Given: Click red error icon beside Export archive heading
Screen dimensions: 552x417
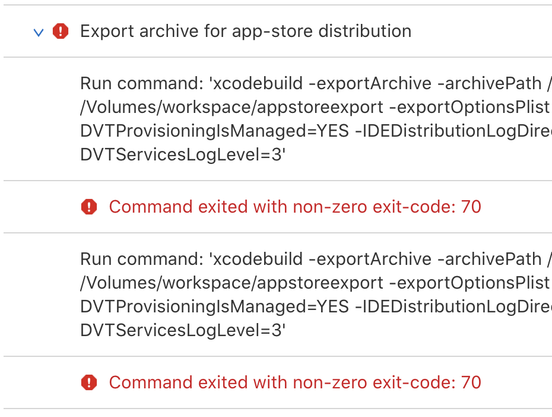Looking at the screenshot, I should [x=61, y=31].
